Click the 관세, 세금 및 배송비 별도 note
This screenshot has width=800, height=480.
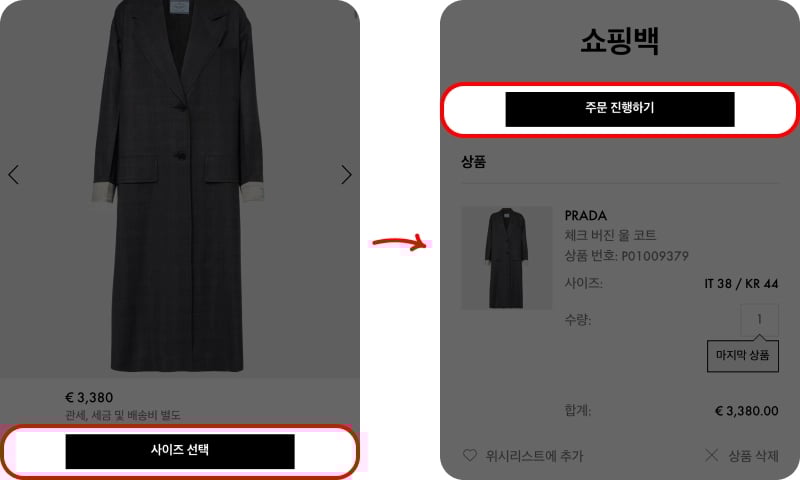123,415
